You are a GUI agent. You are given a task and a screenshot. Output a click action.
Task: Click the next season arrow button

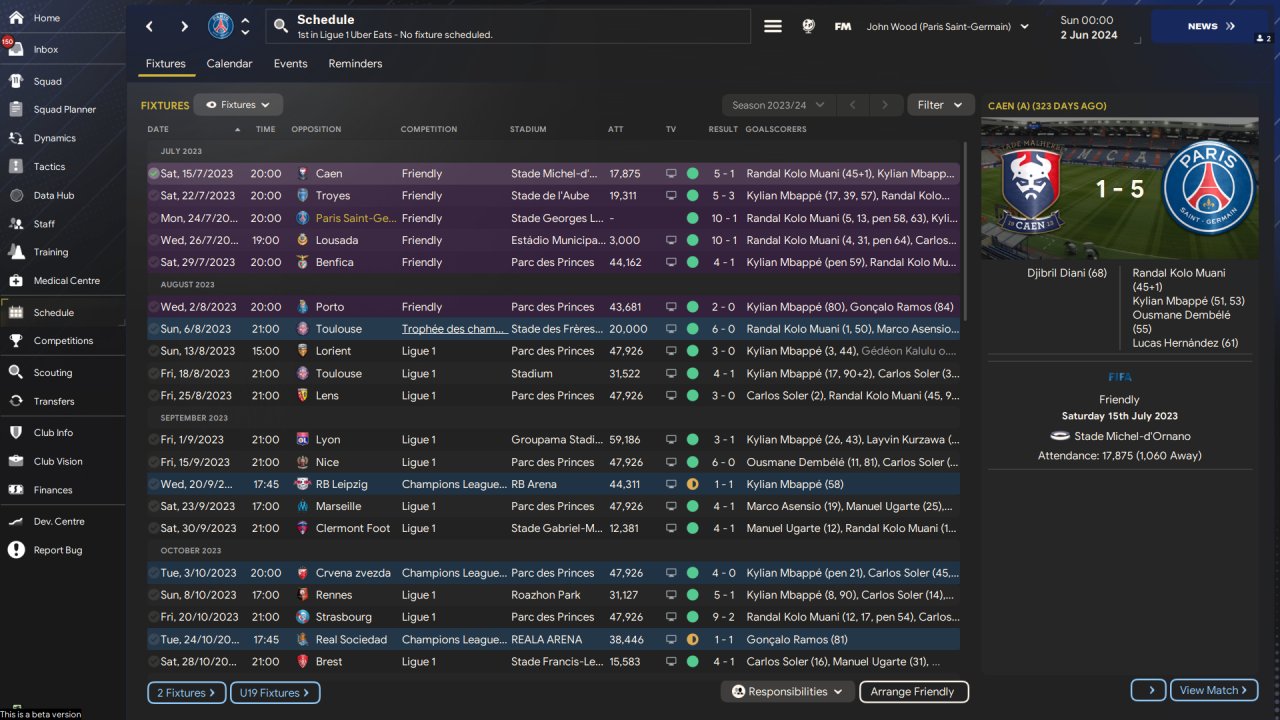tap(884, 105)
